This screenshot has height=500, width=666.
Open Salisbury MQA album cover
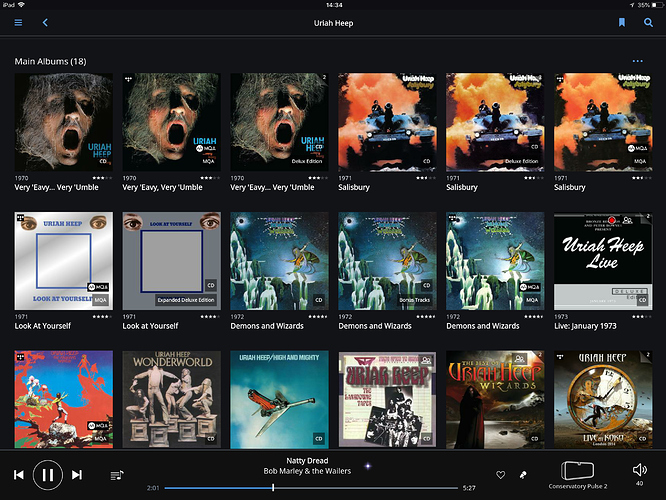[603, 122]
